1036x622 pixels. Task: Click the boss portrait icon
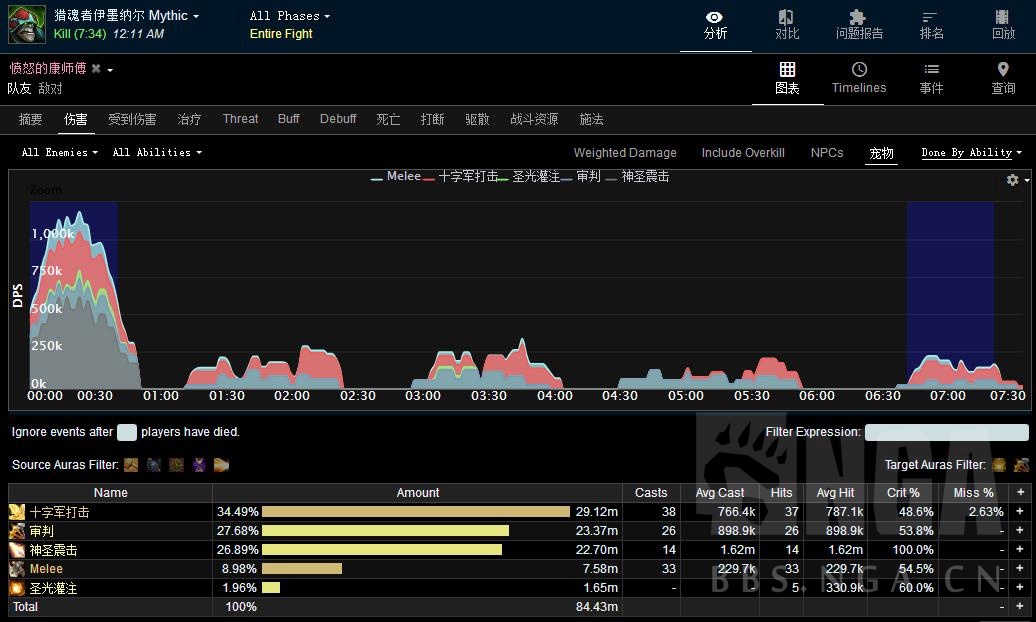[x=26, y=24]
